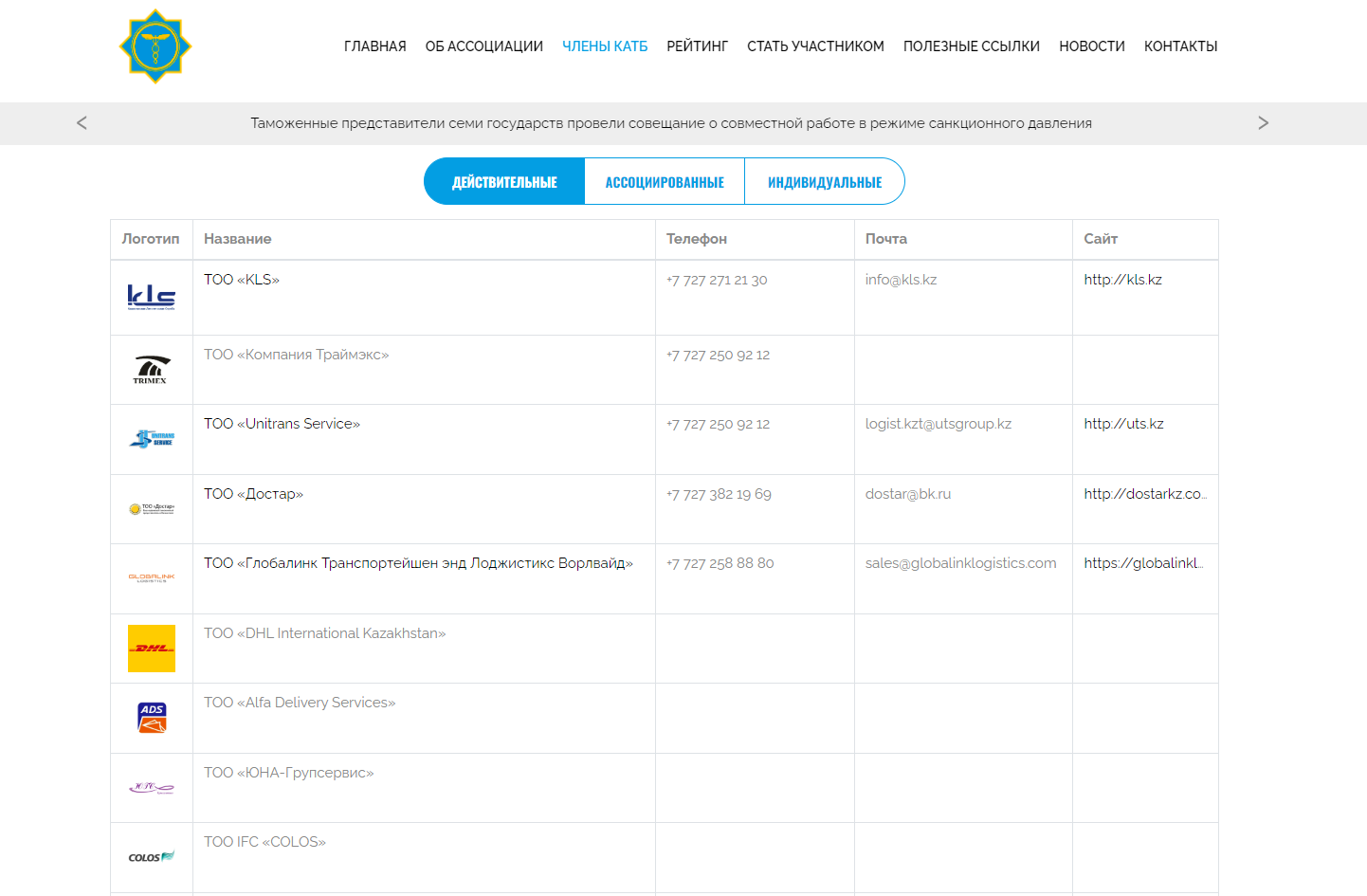Click the Достар company logo
The image size is (1367, 896).
coord(152,509)
